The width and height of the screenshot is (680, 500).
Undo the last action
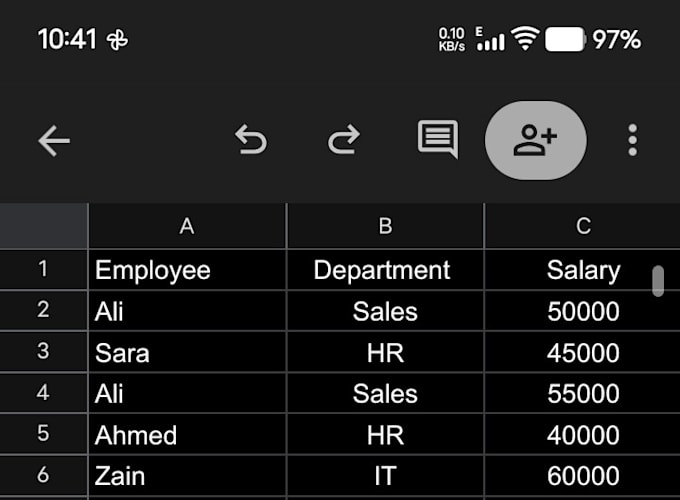251,140
